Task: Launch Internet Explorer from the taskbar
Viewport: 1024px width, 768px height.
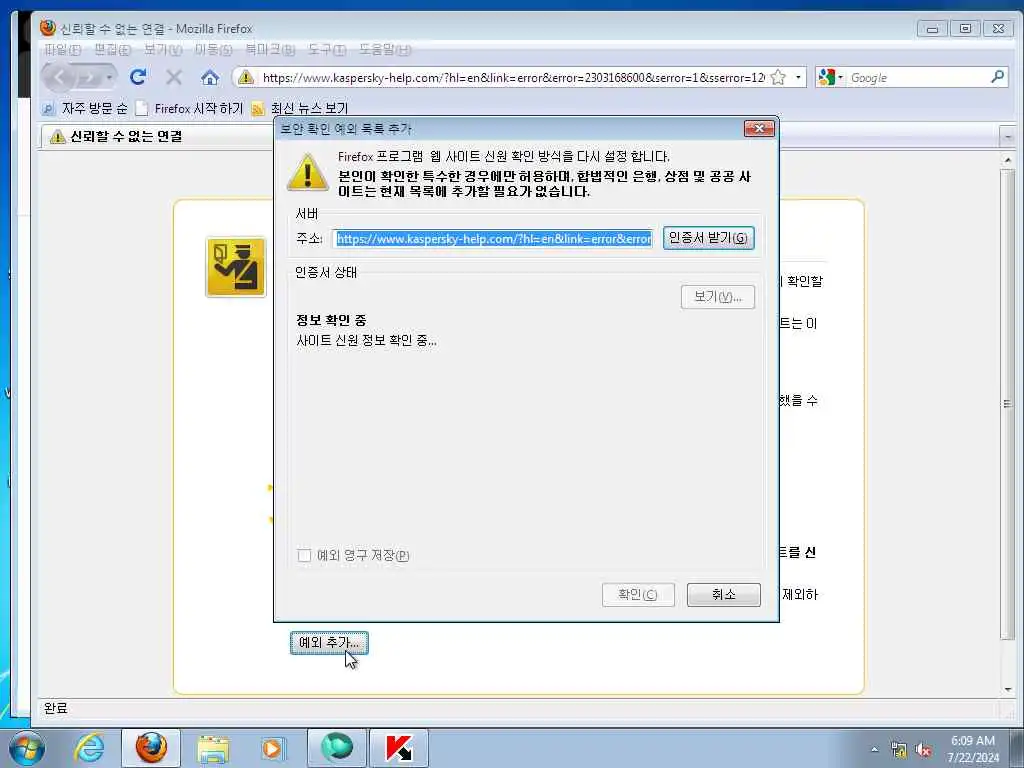Action: coord(89,748)
